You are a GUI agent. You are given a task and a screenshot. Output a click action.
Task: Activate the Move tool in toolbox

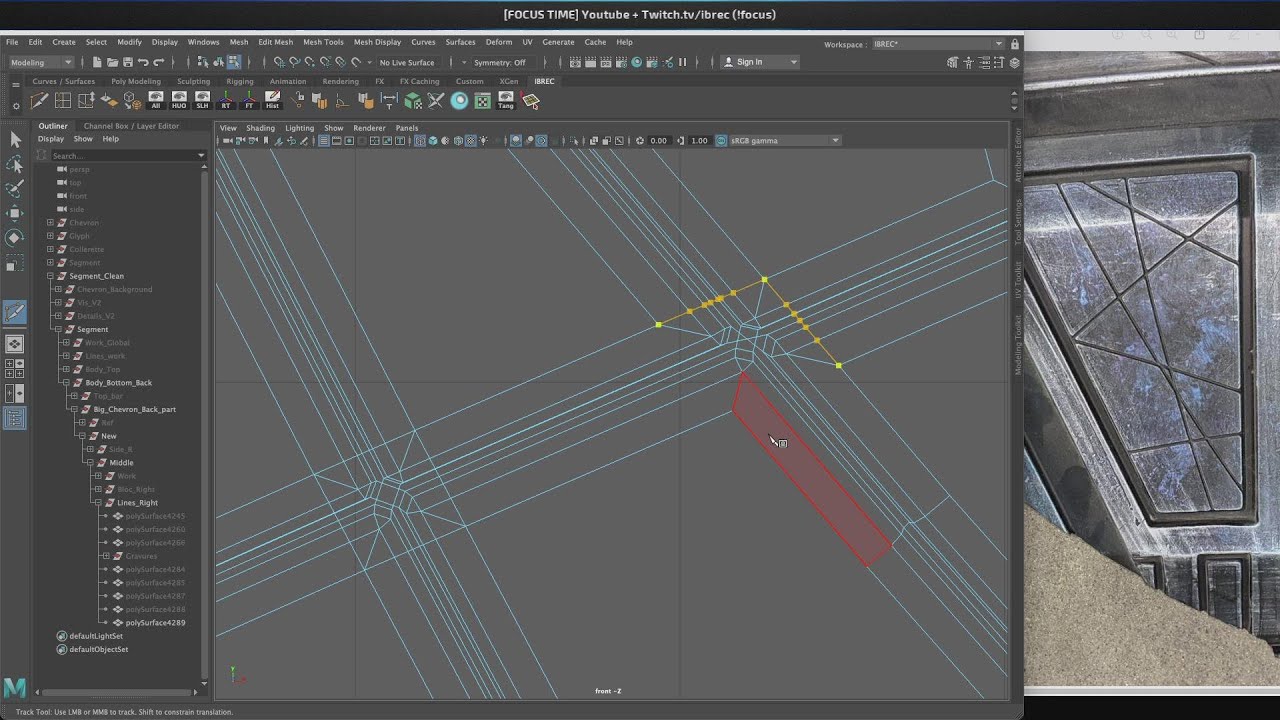coord(15,213)
